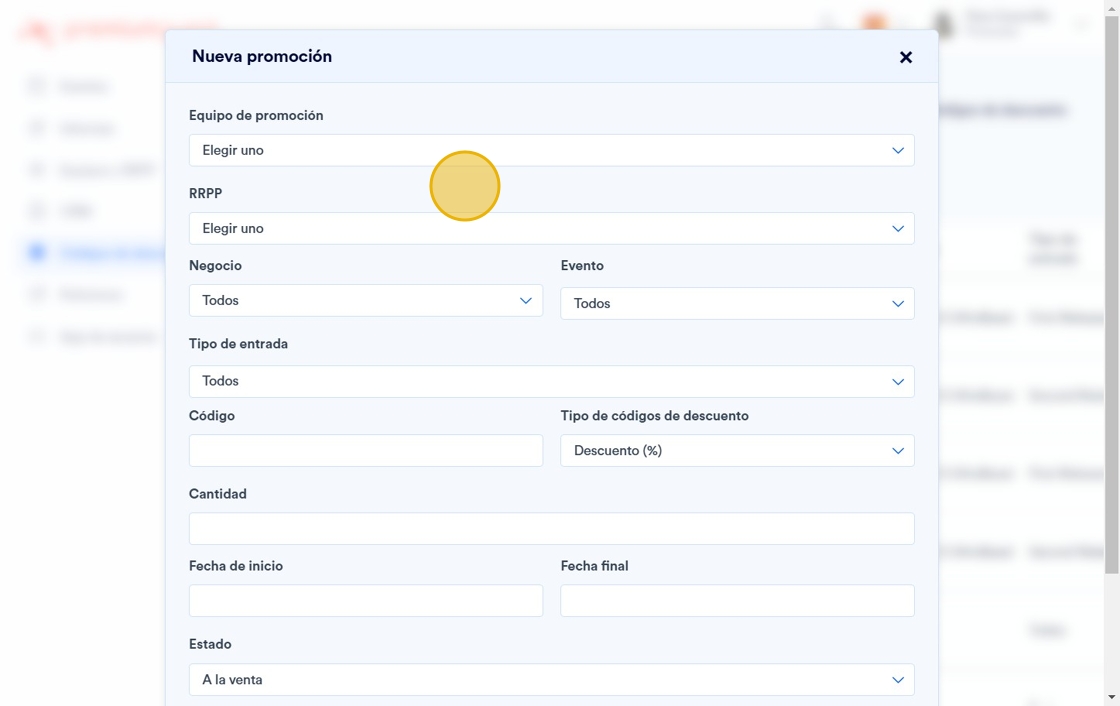
Task: Click the Código text field
Action: 365,450
